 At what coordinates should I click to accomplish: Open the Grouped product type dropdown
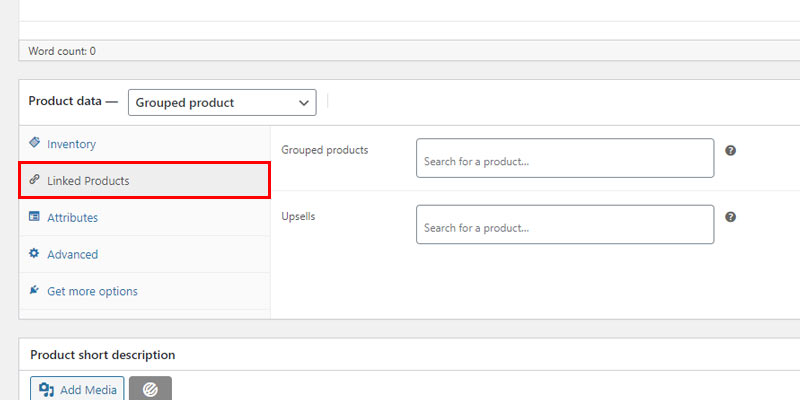coord(222,103)
